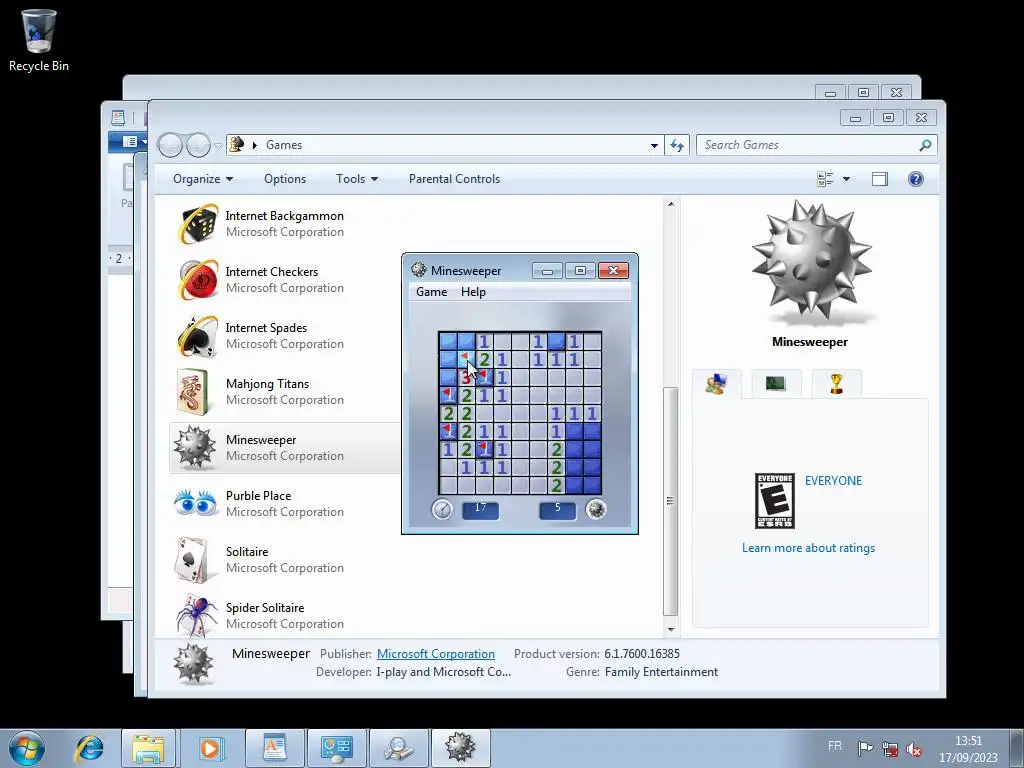Open the change view dropdown arrow
1024x768 pixels.
coord(846,179)
